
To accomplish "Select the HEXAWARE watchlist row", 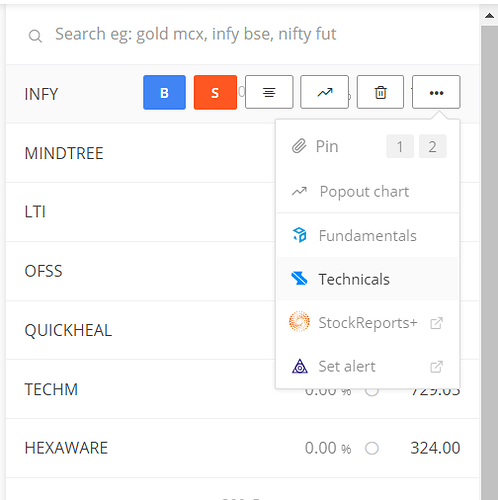I will tap(243, 448).
